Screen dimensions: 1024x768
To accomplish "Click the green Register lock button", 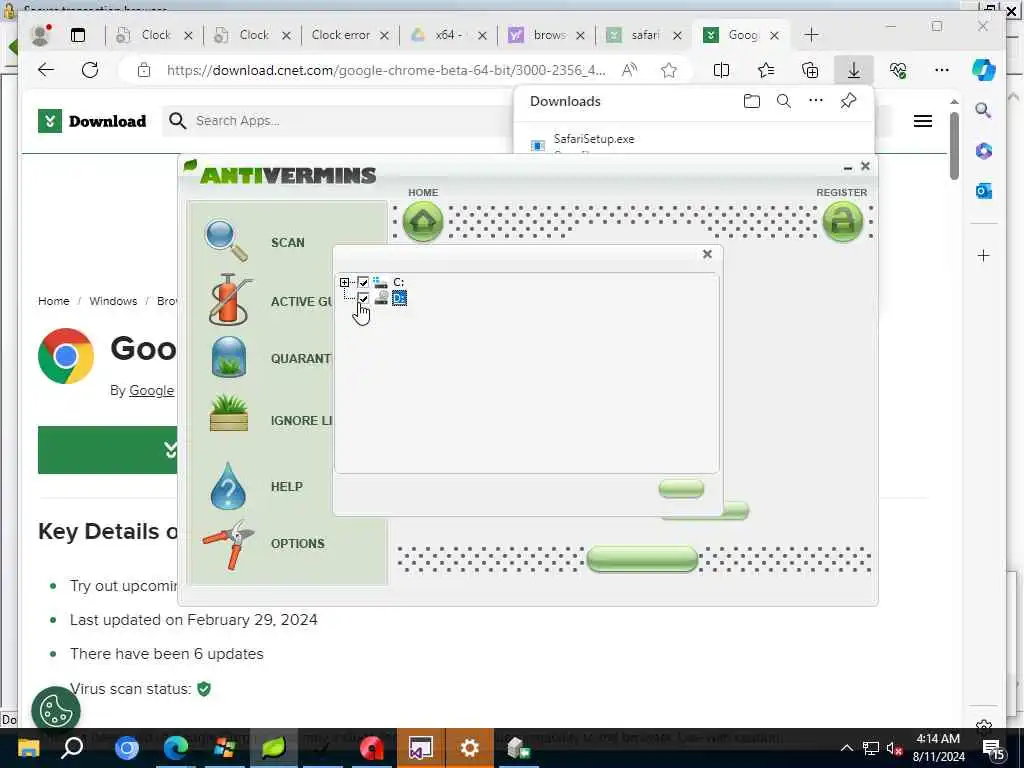I will coord(842,221).
